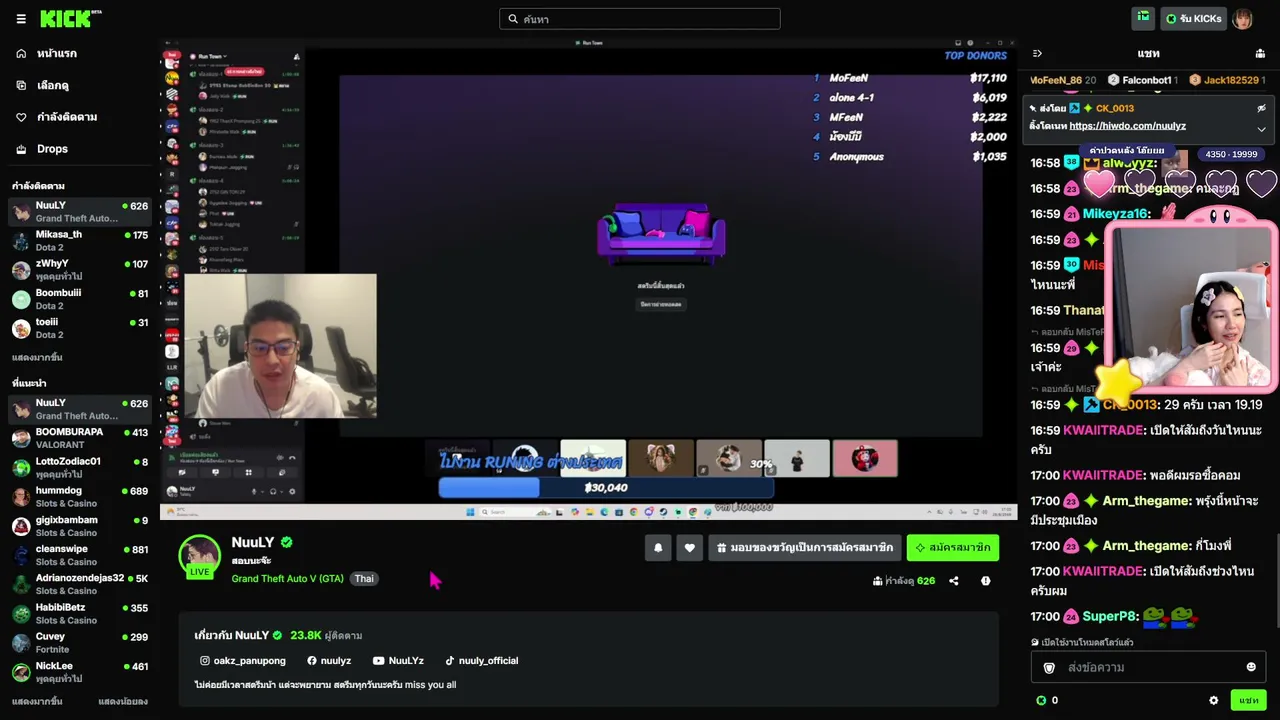The height and width of the screenshot is (720, 1280).
Task: Show more recommended channels at sidebar bottom
Action: [x=37, y=701]
